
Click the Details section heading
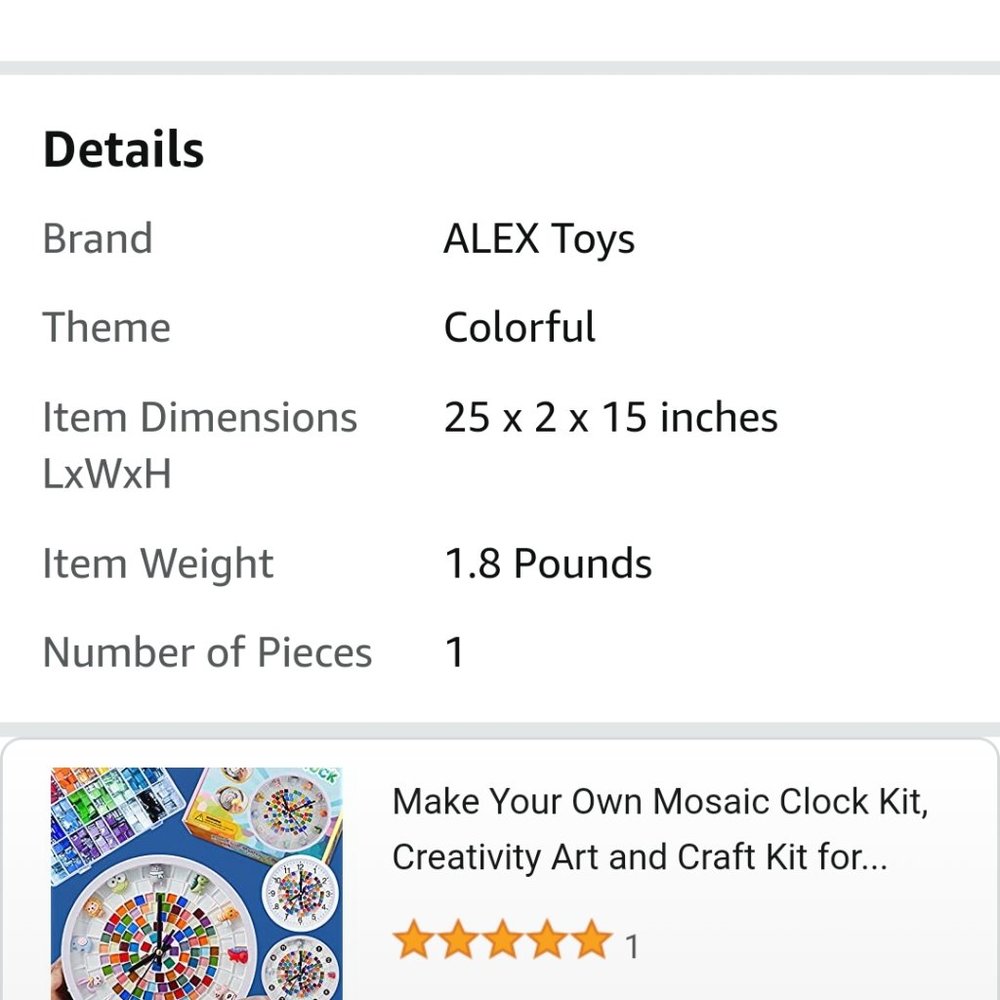pyautogui.click(x=122, y=148)
